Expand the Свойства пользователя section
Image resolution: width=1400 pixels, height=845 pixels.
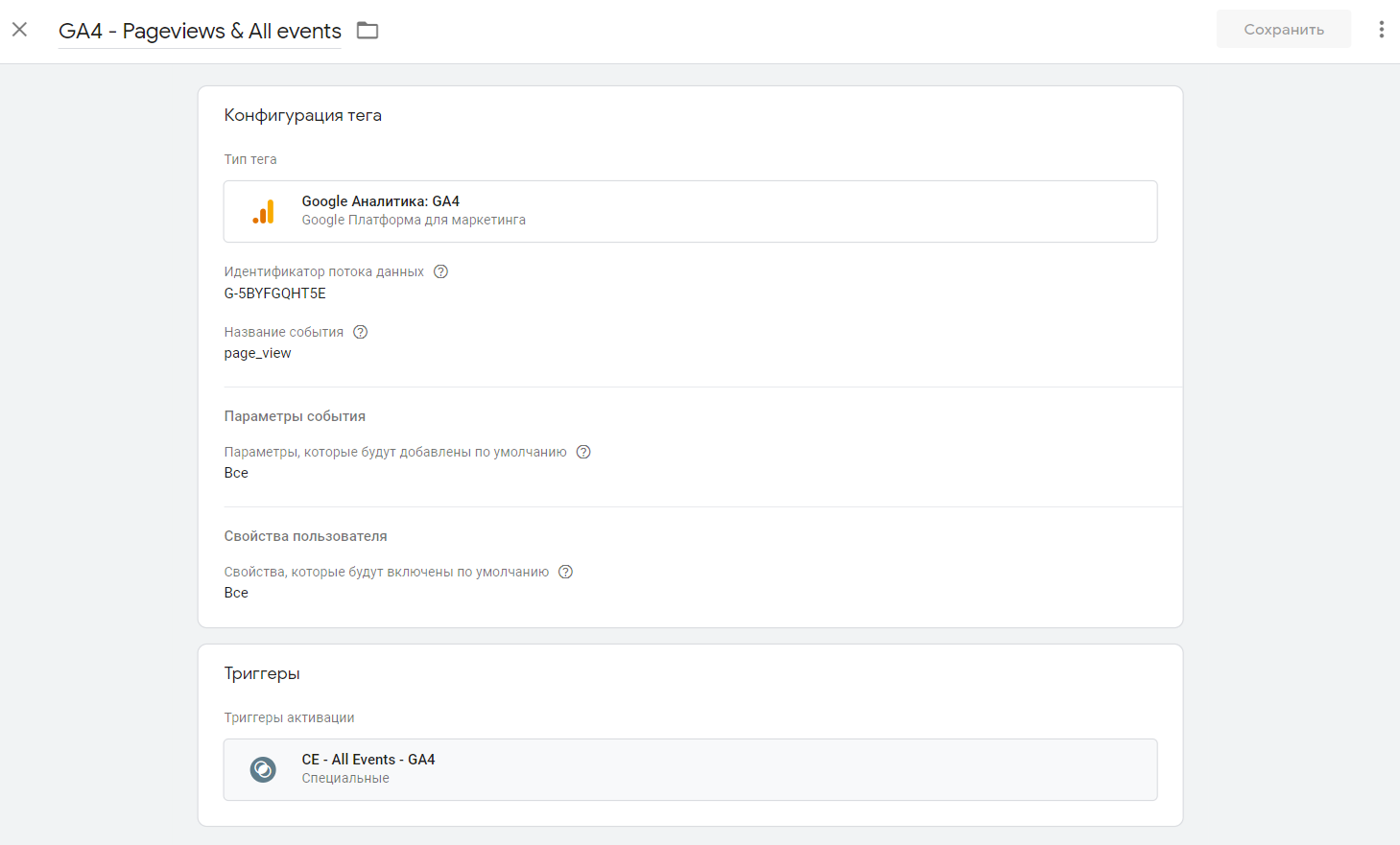pyautogui.click(x=305, y=536)
